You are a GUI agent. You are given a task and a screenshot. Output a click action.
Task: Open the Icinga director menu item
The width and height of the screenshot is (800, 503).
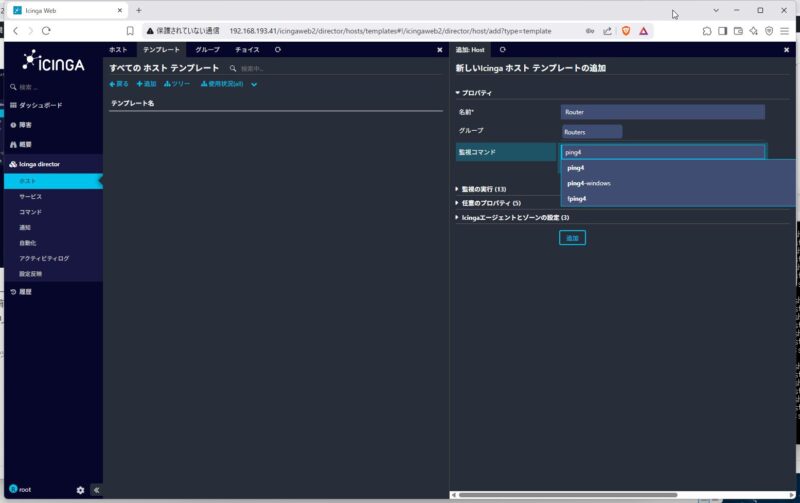pyautogui.click(x=35, y=164)
